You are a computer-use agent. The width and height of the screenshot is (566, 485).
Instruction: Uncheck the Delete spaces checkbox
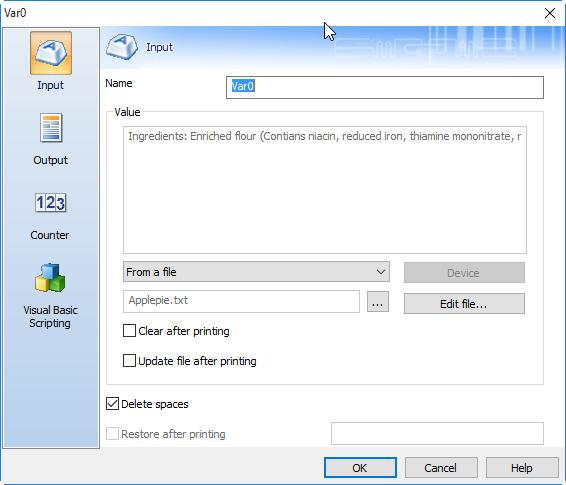pos(112,403)
